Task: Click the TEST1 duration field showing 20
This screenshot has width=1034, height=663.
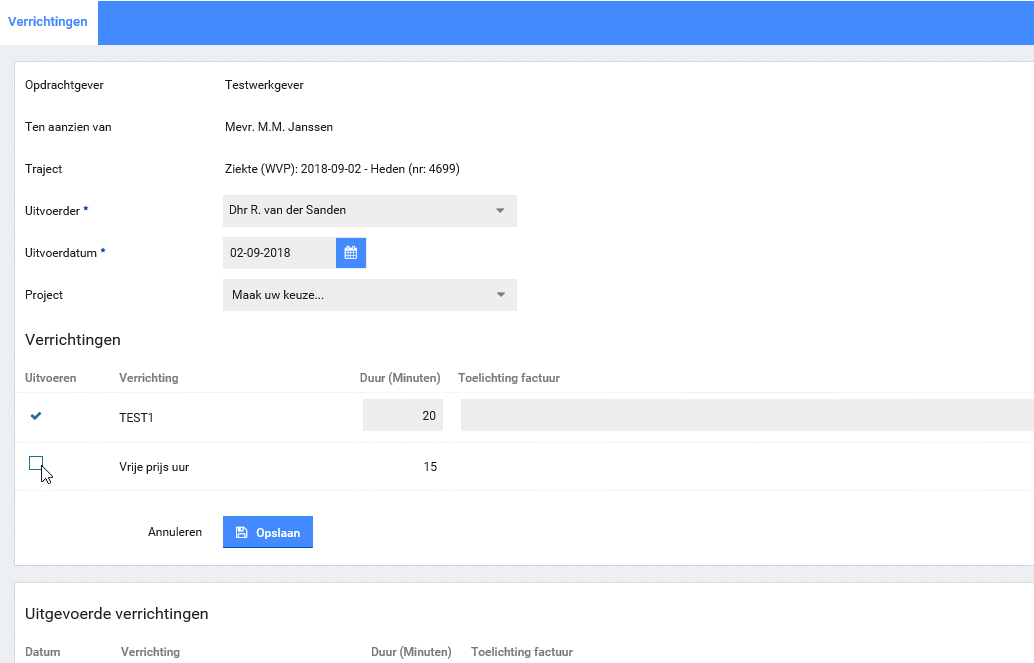Action: click(403, 416)
